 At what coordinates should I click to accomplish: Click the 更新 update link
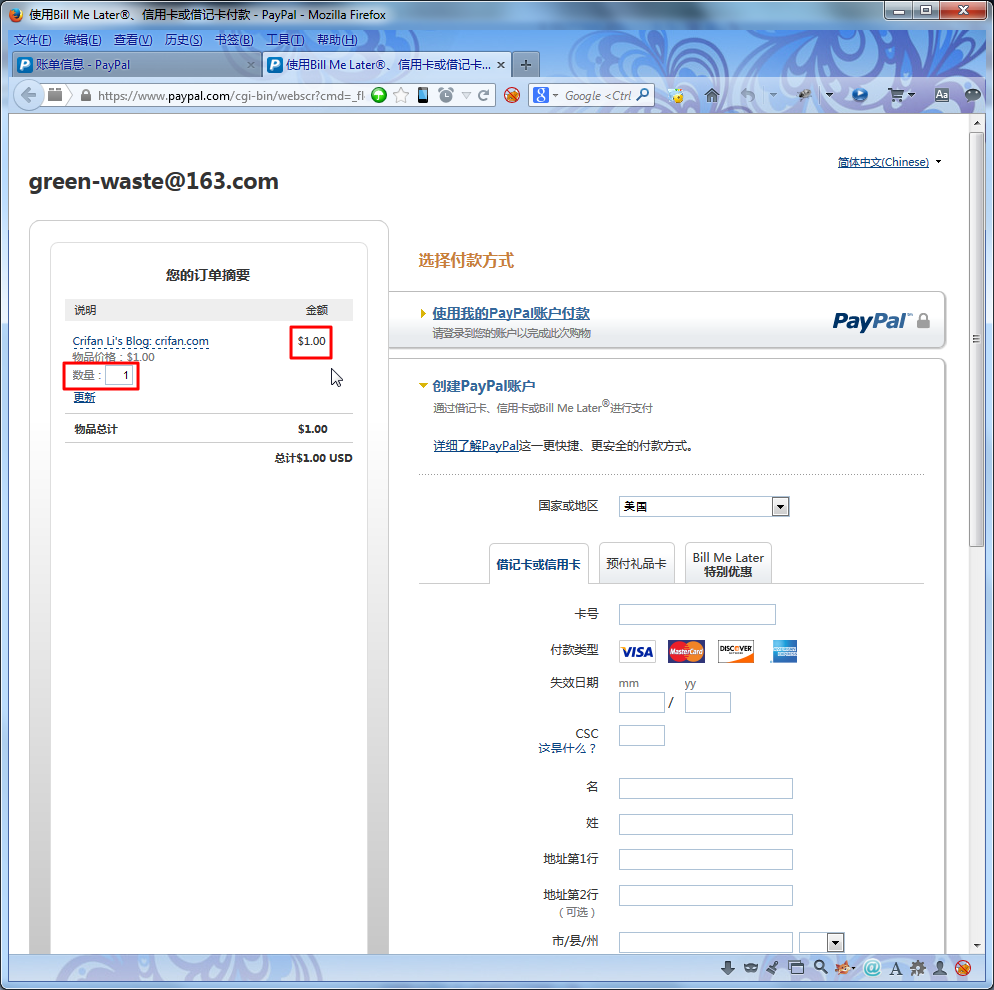(84, 397)
